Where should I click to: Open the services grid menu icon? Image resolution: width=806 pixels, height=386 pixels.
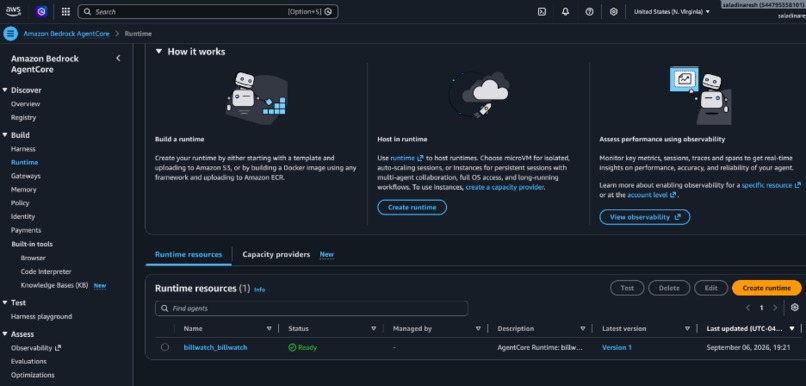tap(66, 11)
